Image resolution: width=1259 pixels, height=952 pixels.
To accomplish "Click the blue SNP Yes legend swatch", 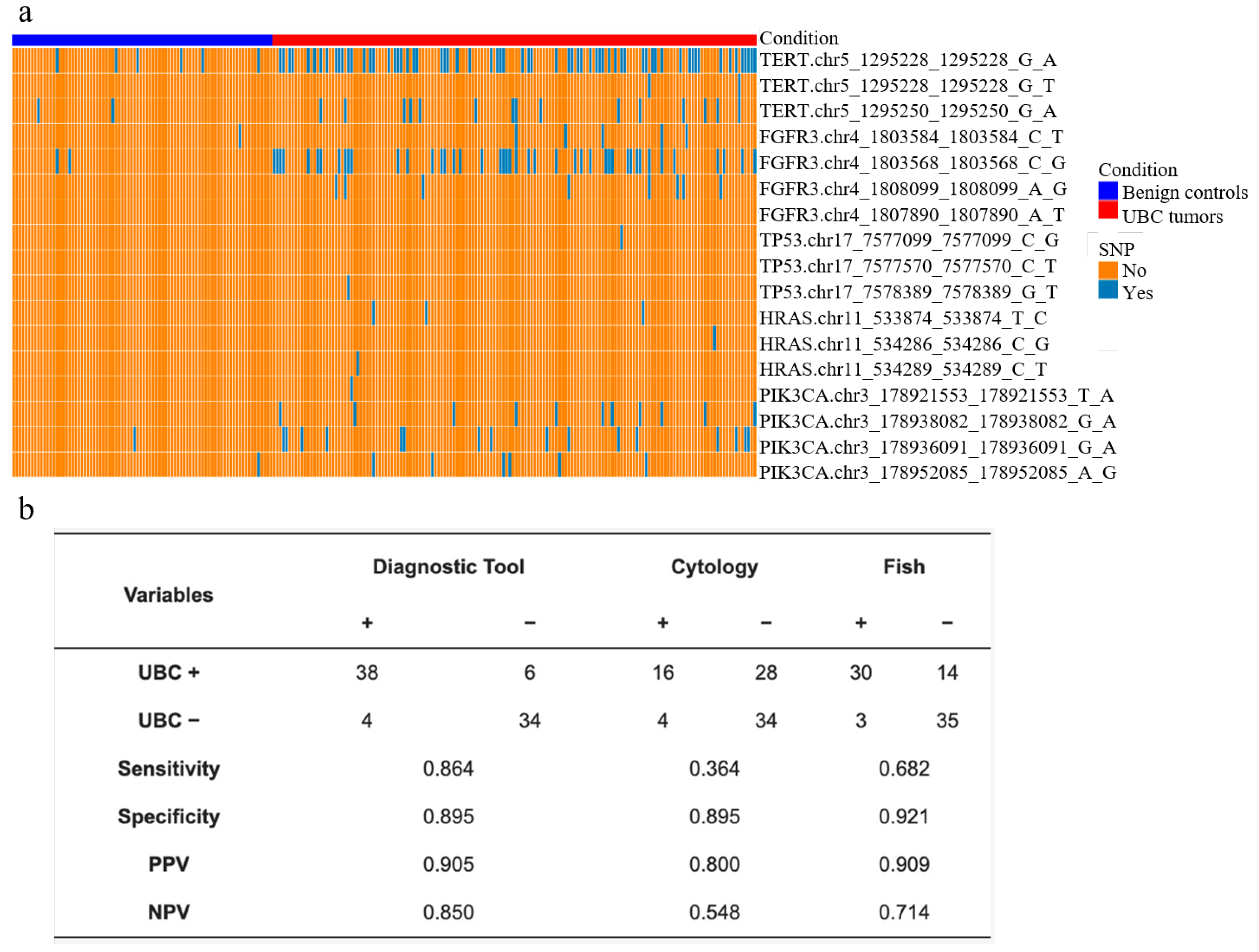I will 1108,290.
